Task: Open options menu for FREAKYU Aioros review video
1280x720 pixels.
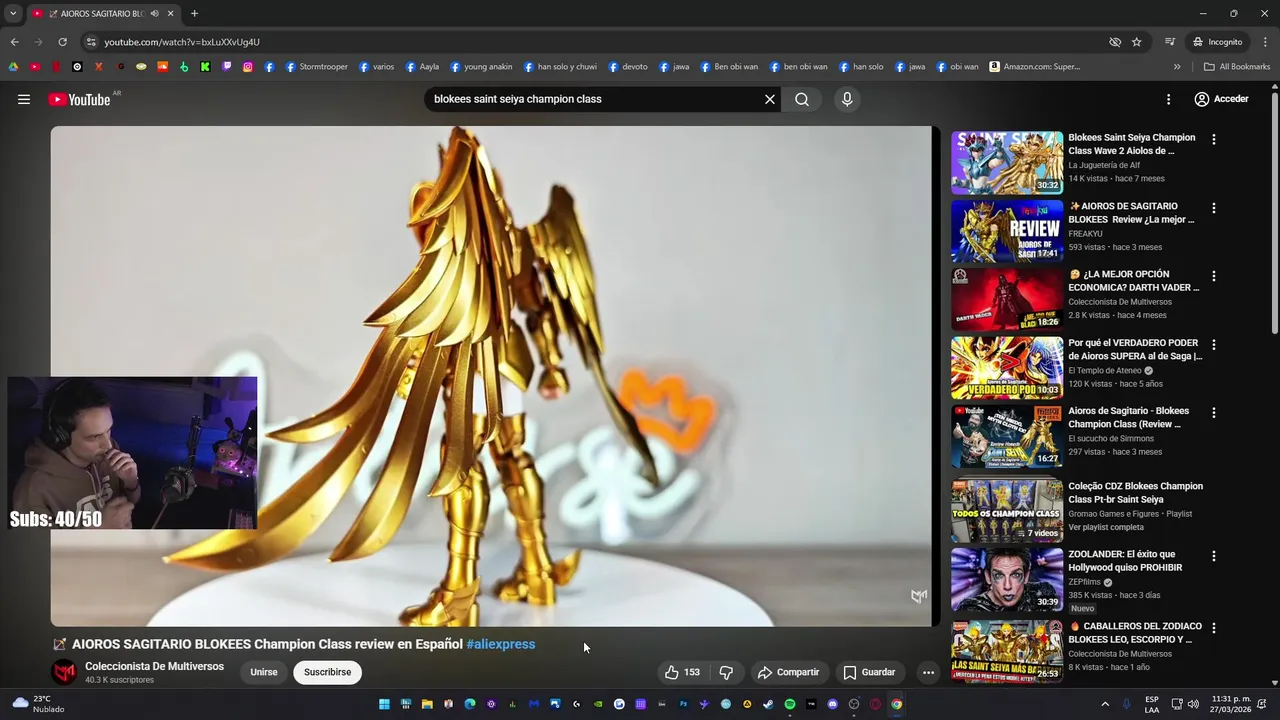Action: [1214, 208]
